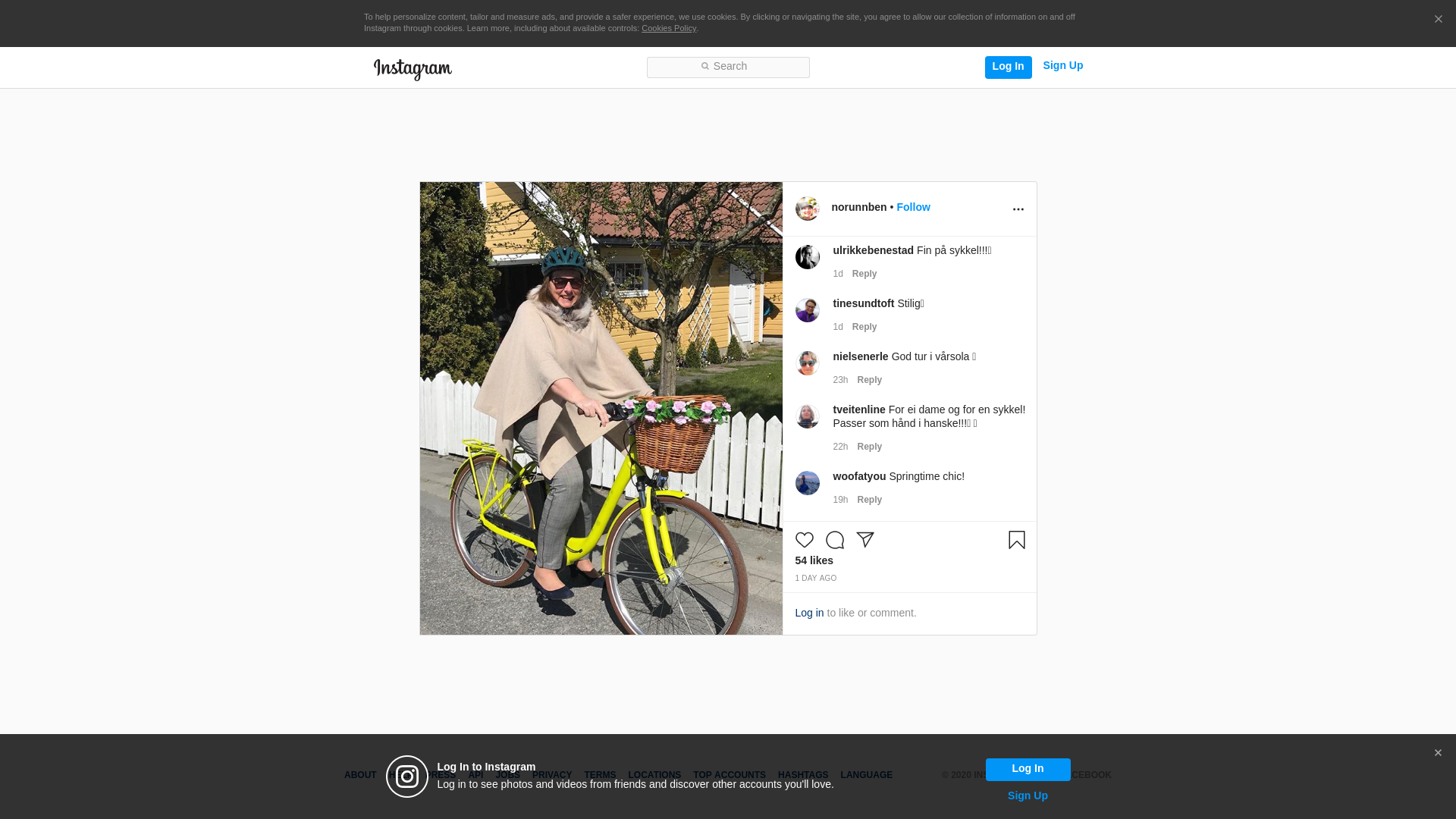1456x819 pixels.
Task: Dismiss the cookie notice banner
Action: click(x=1438, y=19)
